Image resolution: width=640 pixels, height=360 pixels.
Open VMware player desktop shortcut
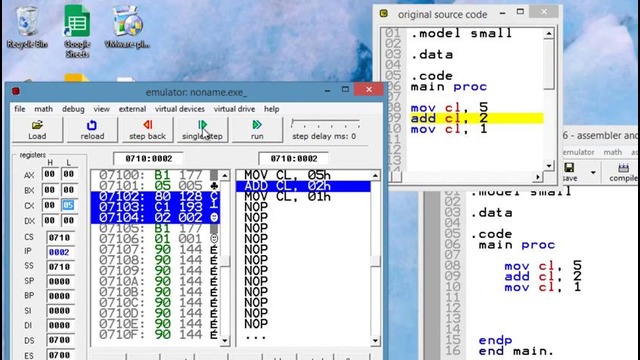pyautogui.click(x=127, y=28)
